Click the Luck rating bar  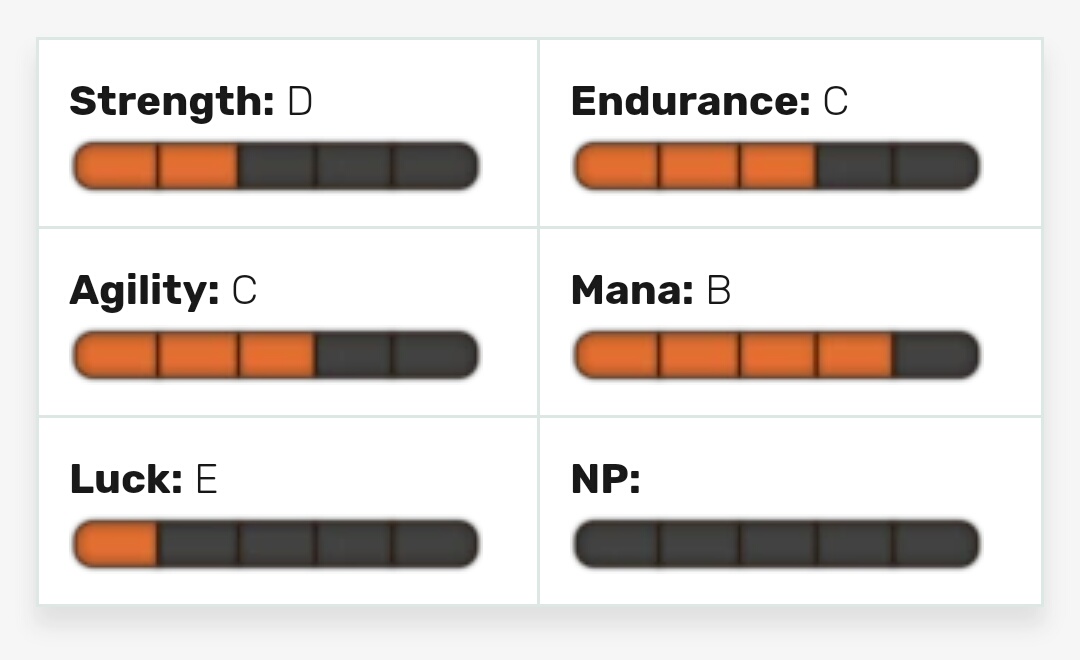[276, 544]
